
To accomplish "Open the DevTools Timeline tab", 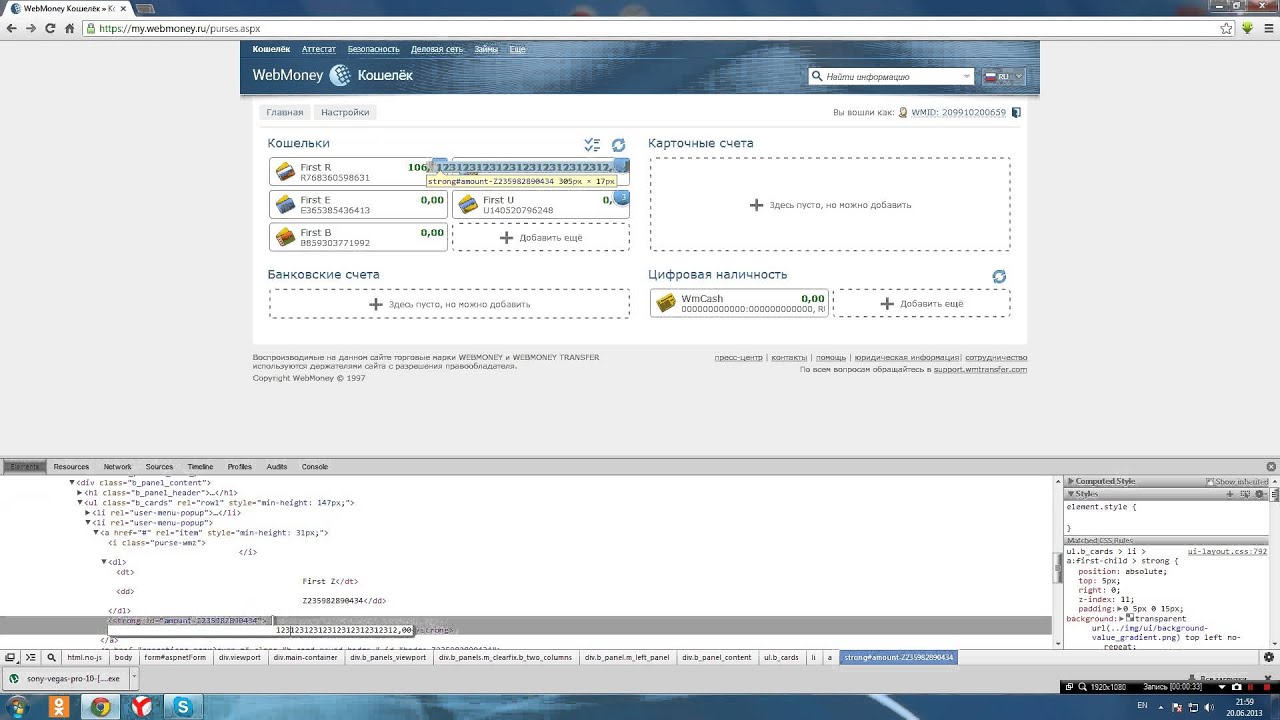I will pyautogui.click(x=200, y=467).
